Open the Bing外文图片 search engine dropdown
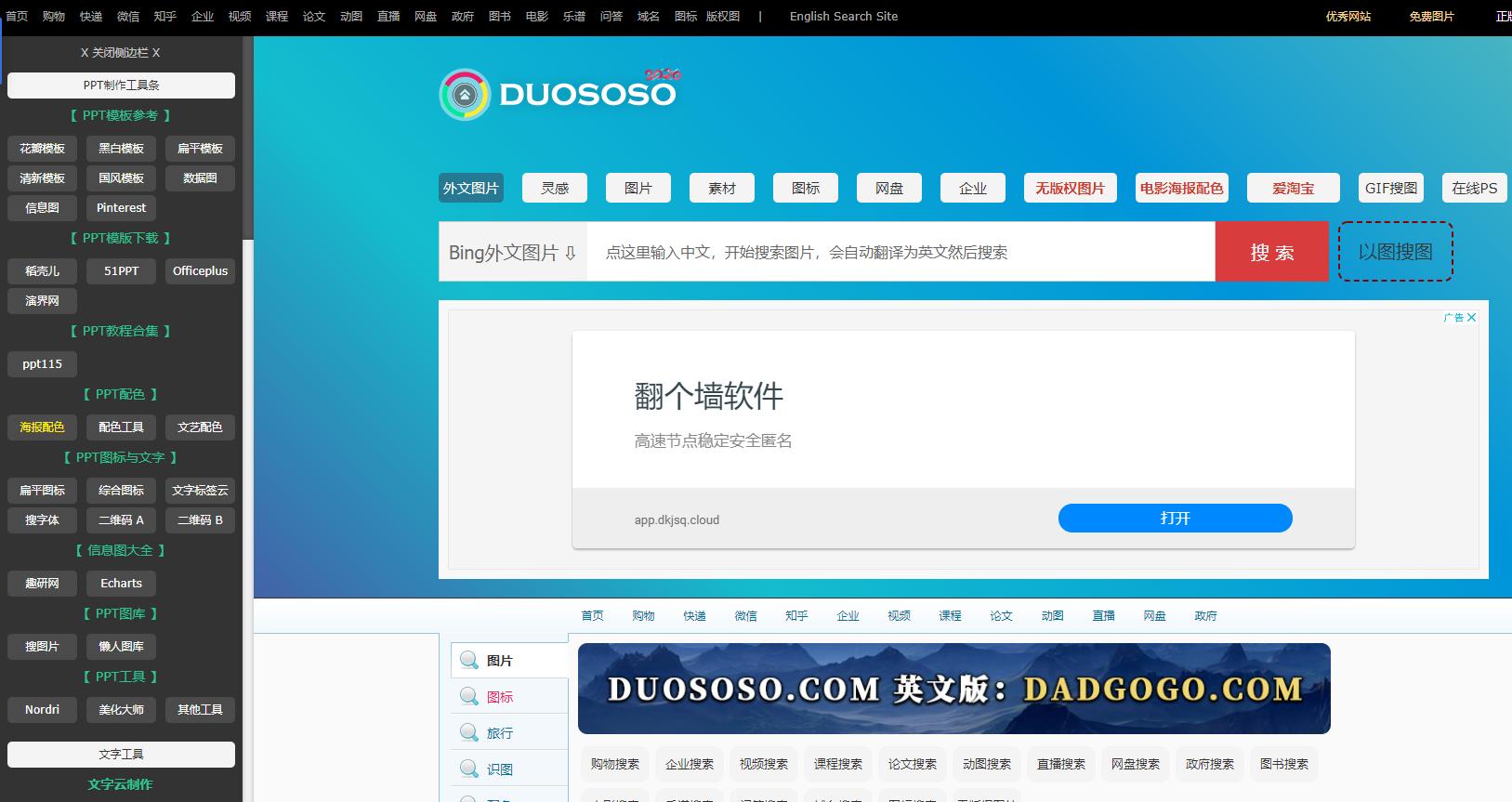The width and height of the screenshot is (1512, 802). [513, 252]
